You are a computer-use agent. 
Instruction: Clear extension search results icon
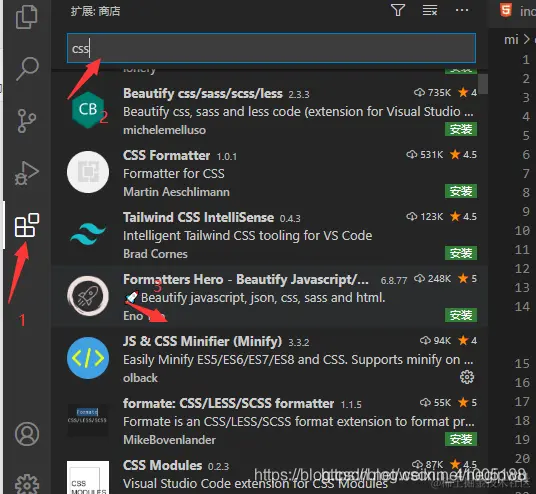pos(430,10)
